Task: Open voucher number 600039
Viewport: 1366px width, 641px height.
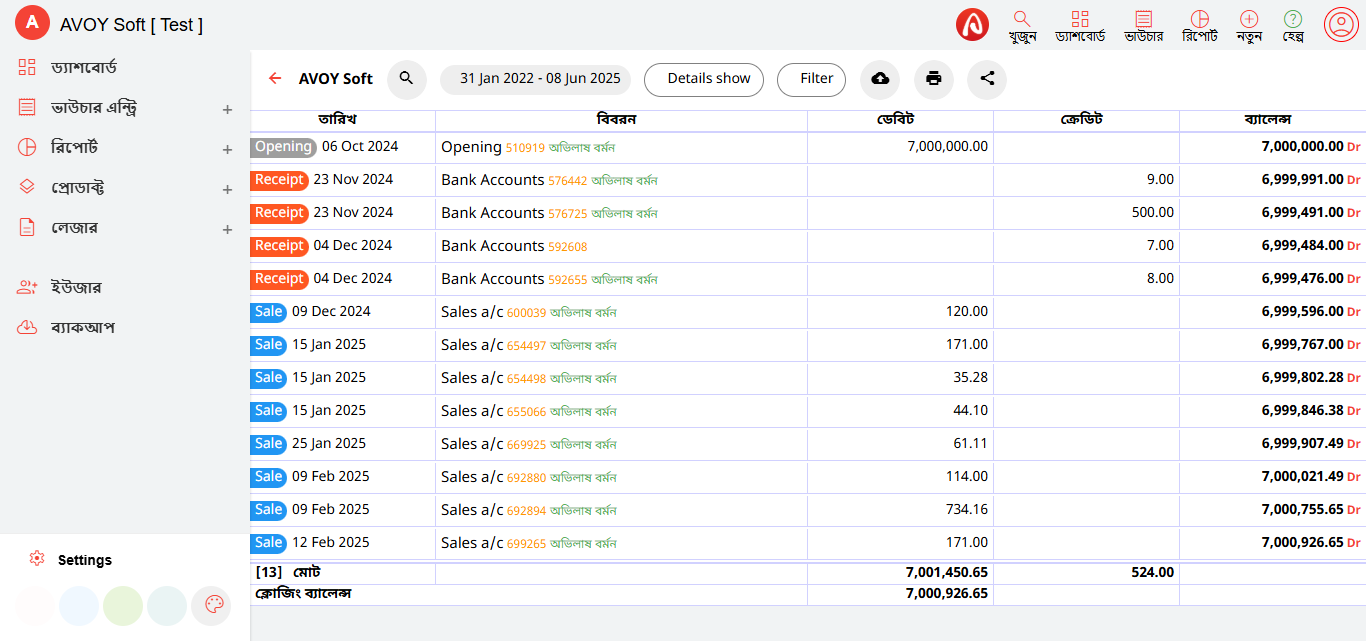Action: (x=527, y=313)
